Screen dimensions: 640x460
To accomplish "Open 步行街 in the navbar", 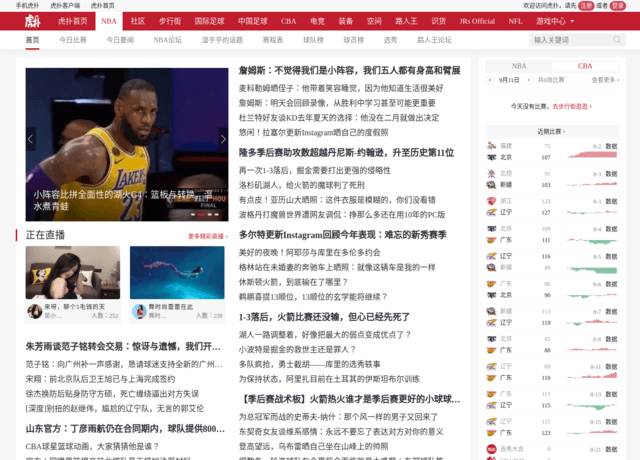I will point(170,21).
